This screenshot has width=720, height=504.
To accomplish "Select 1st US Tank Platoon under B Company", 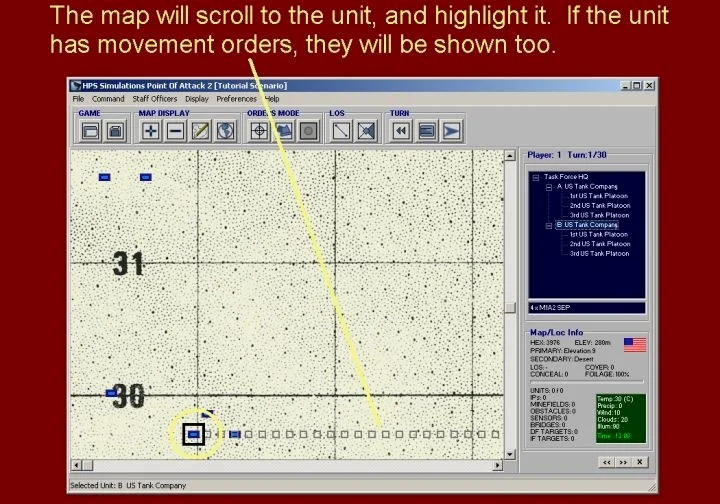I will click(599, 235).
